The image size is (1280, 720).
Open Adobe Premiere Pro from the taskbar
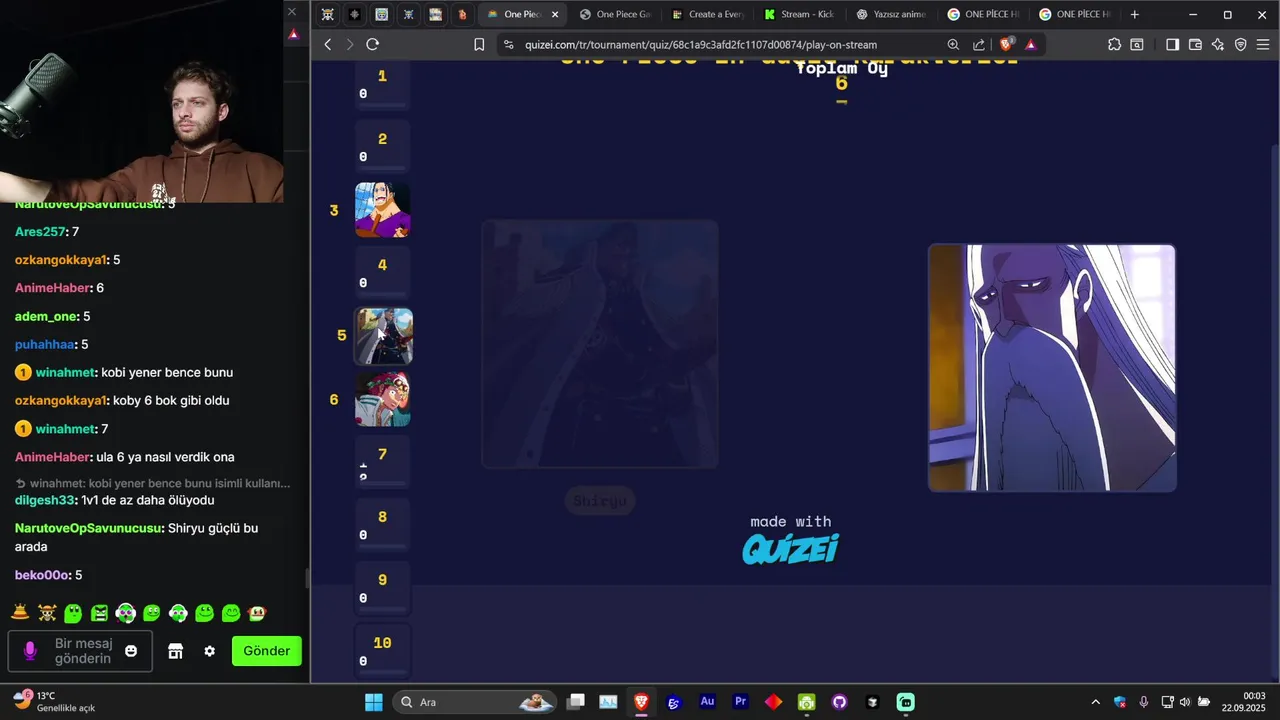coord(740,702)
